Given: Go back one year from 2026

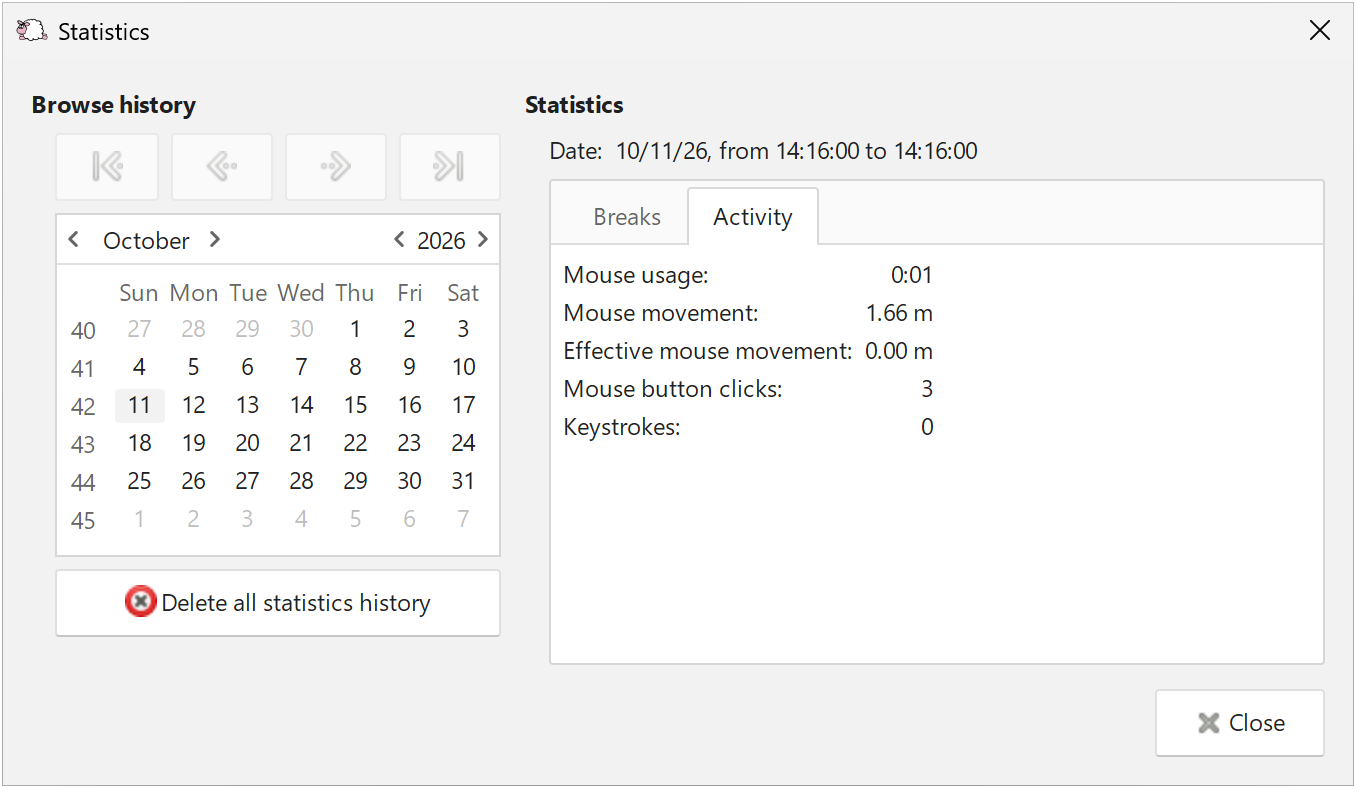Looking at the screenshot, I should (x=399, y=240).
